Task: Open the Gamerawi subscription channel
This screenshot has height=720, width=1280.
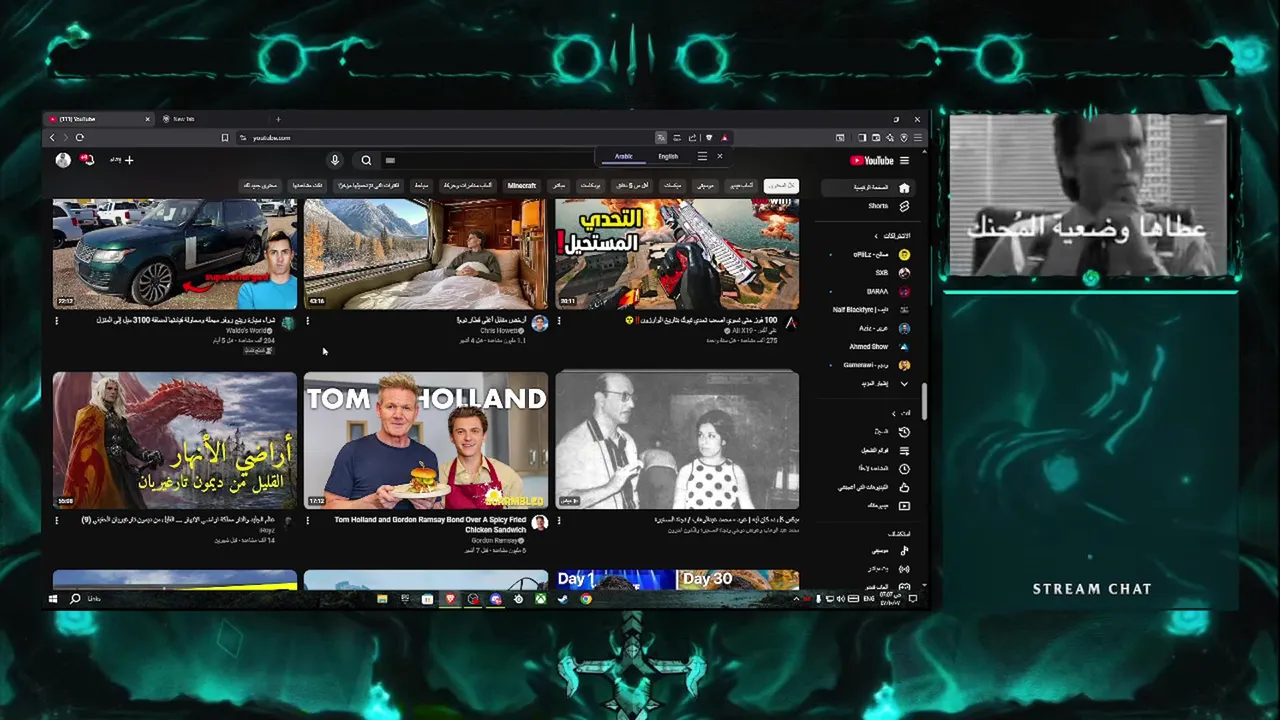Action: tap(869, 365)
